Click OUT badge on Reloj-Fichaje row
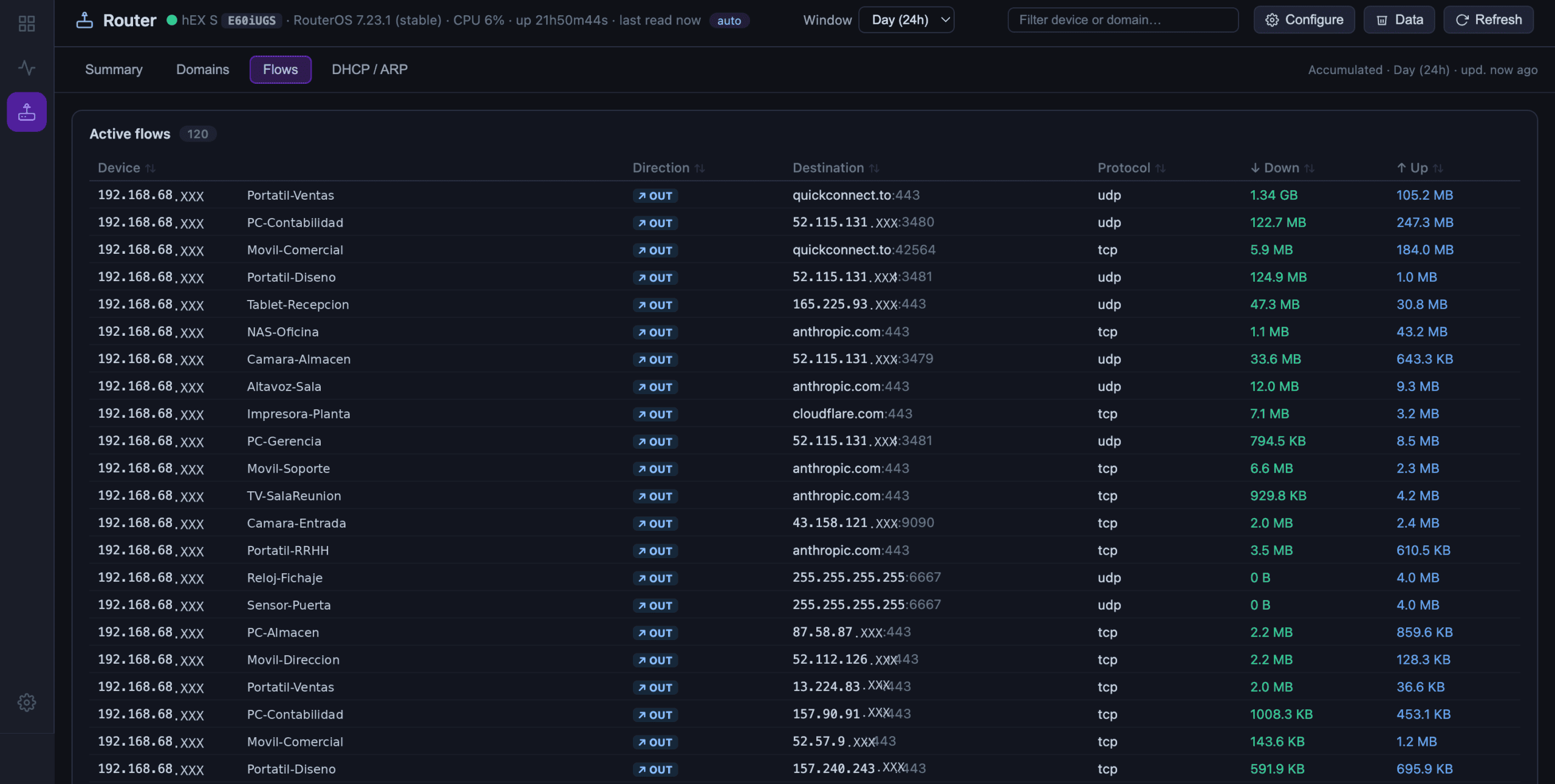This screenshot has height=784, width=1555. 655,578
